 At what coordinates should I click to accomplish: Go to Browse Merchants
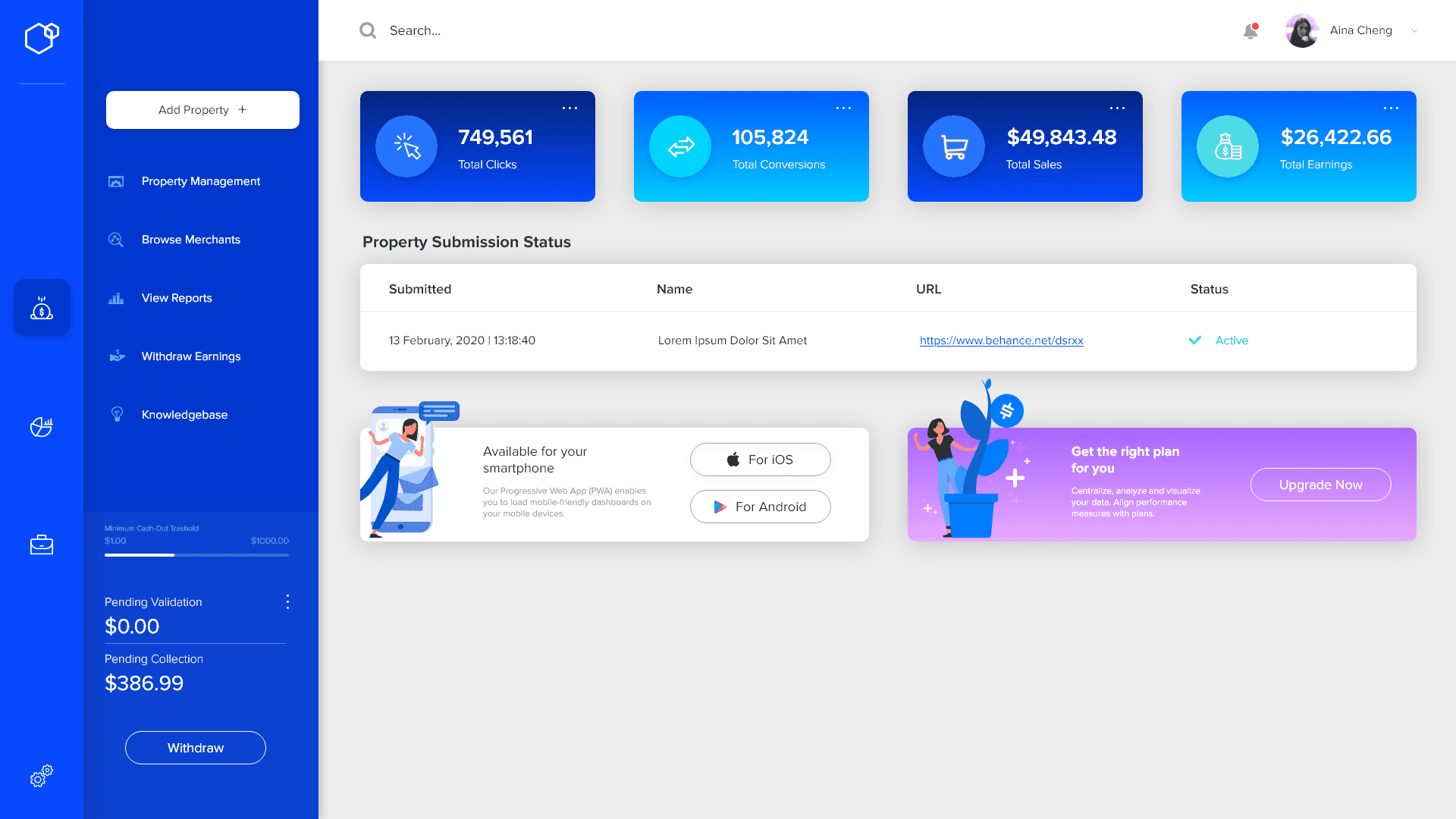tap(190, 240)
